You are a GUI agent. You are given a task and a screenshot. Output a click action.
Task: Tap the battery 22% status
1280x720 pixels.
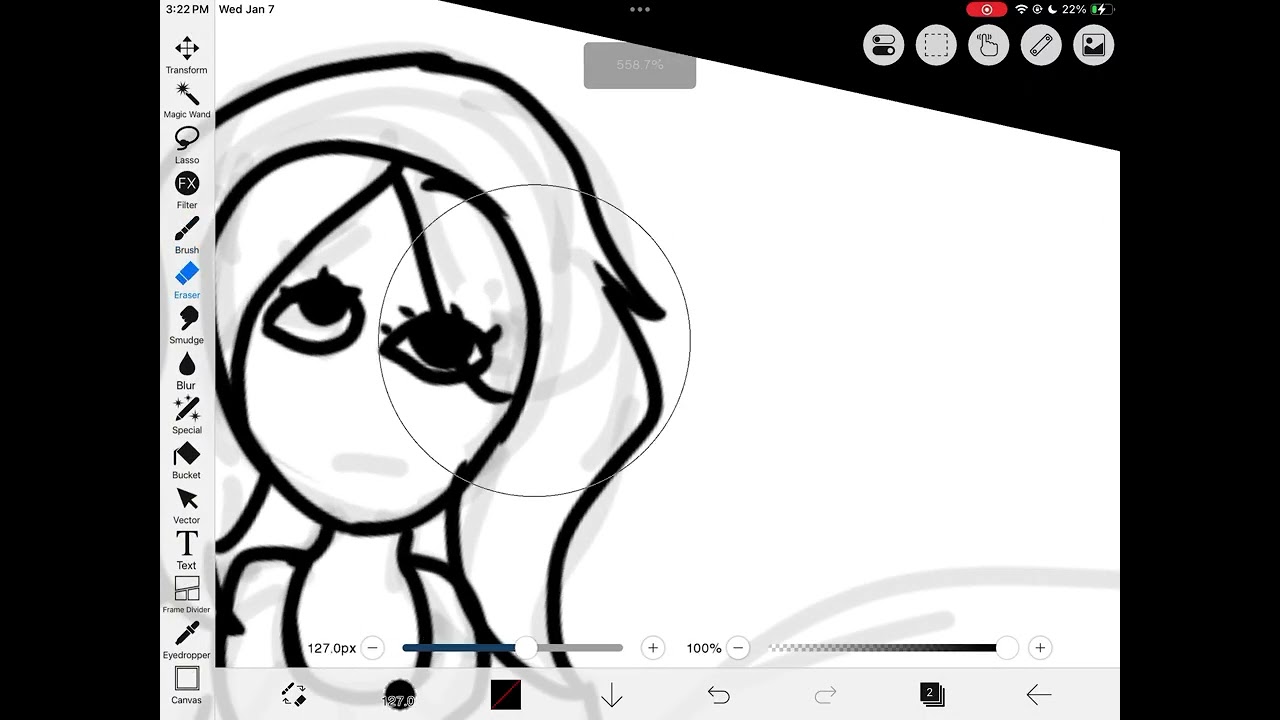(1087, 9)
